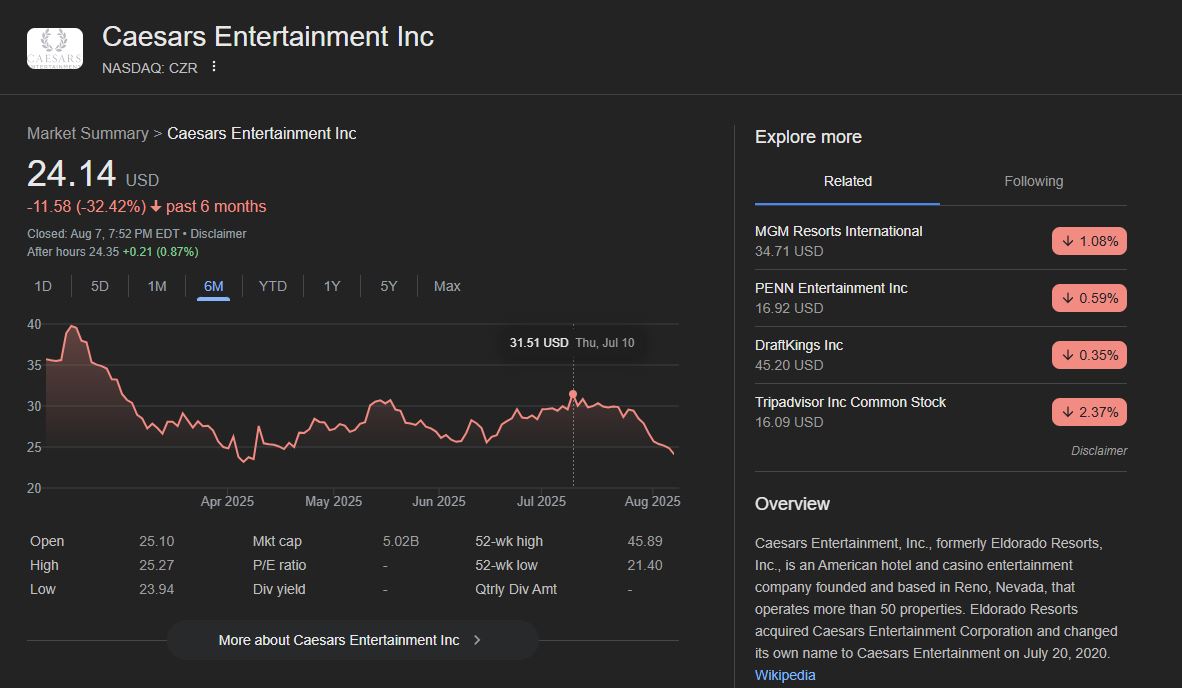Screen dimensions: 1182x688
Task: Click the 52-wk high value 45.89
Action: coord(645,541)
